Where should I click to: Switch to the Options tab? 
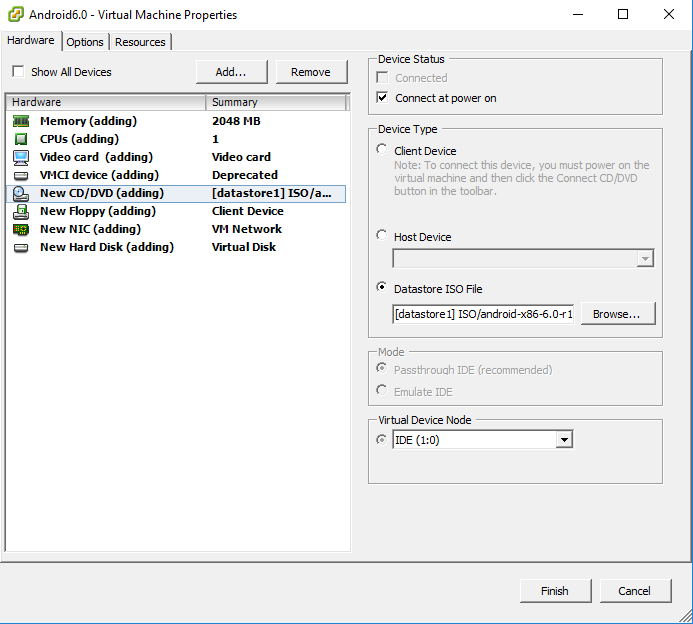[85, 42]
